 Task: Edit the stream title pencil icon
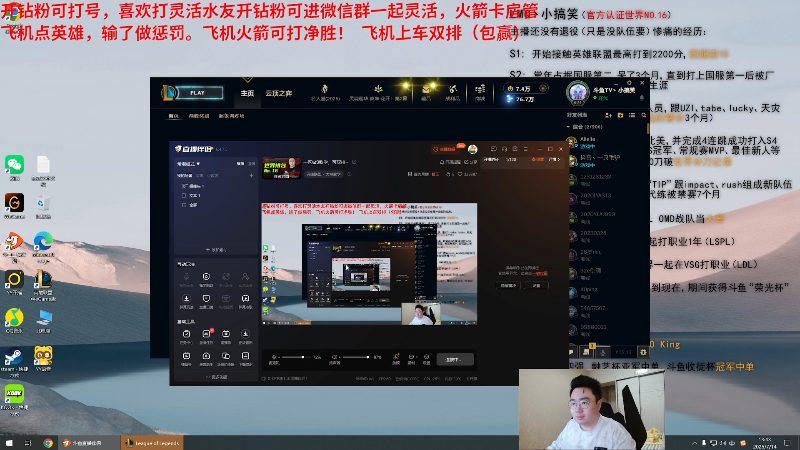[x=354, y=162]
